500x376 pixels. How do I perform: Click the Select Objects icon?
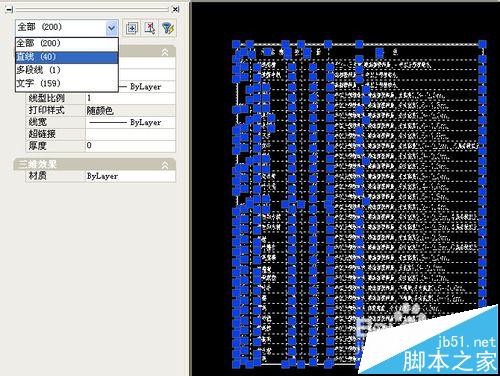click(x=151, y=28)
